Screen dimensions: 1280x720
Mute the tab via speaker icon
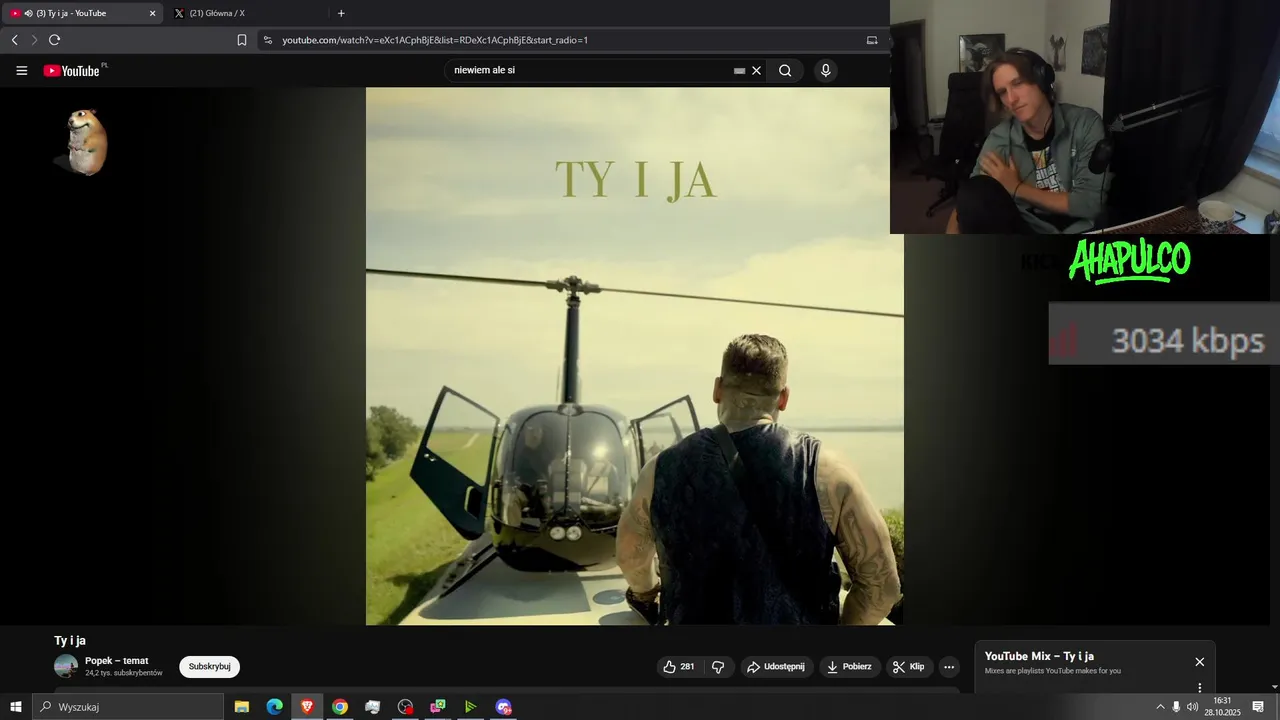tap(28, 13)
